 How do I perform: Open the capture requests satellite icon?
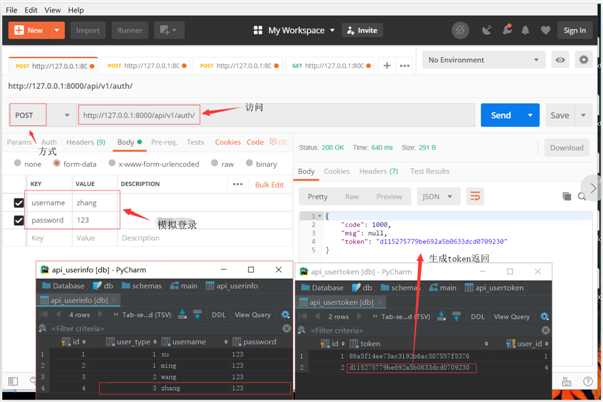[x=487, y=30]
